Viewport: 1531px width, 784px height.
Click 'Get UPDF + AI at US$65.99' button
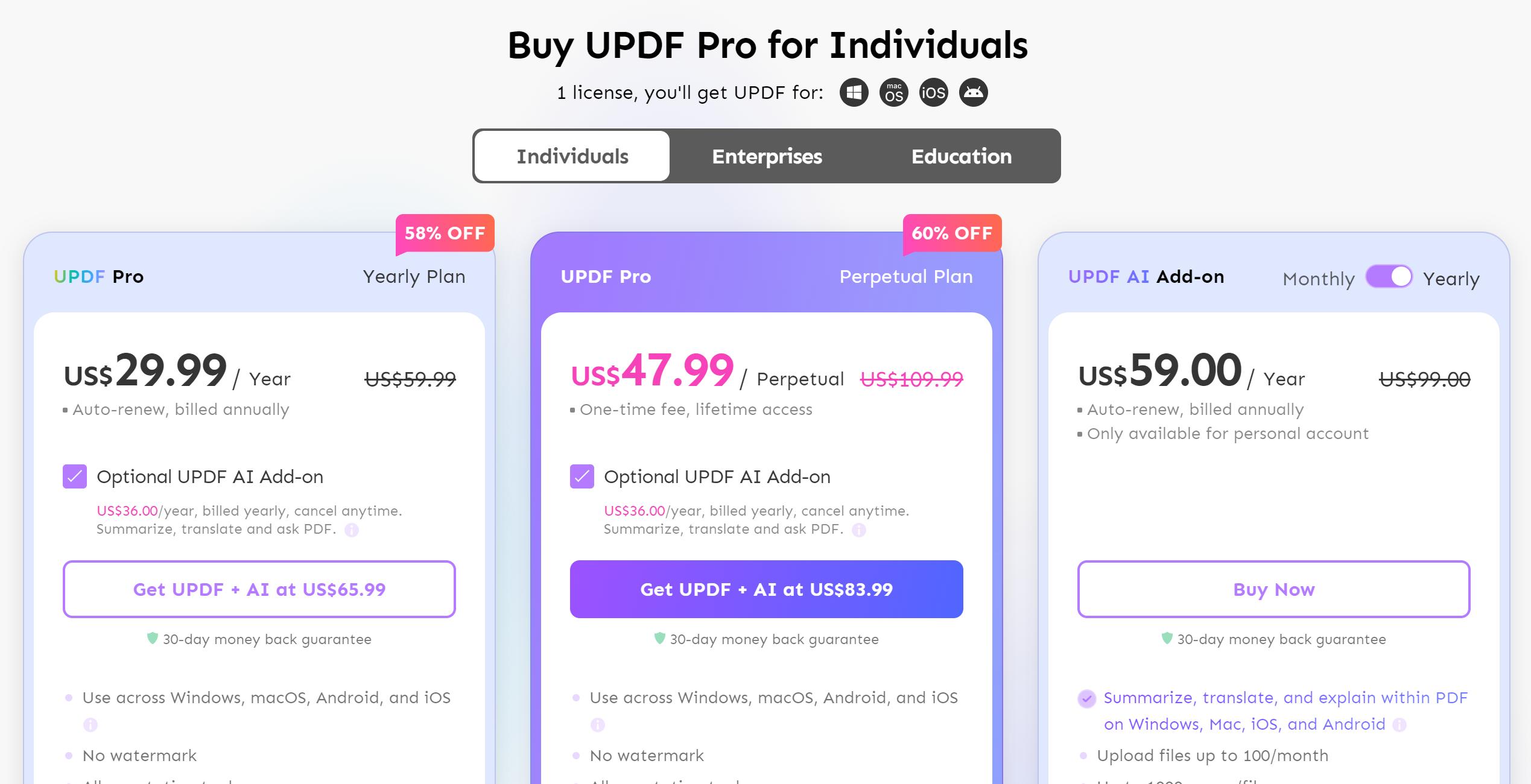(259, 589)
